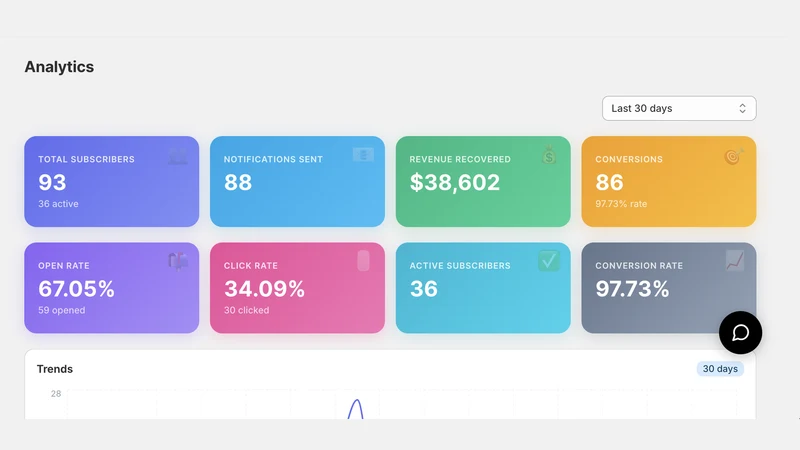800x450 pixels.
Task: Click the mailbox icon on Open Rate card
Action: pos(178,262)
